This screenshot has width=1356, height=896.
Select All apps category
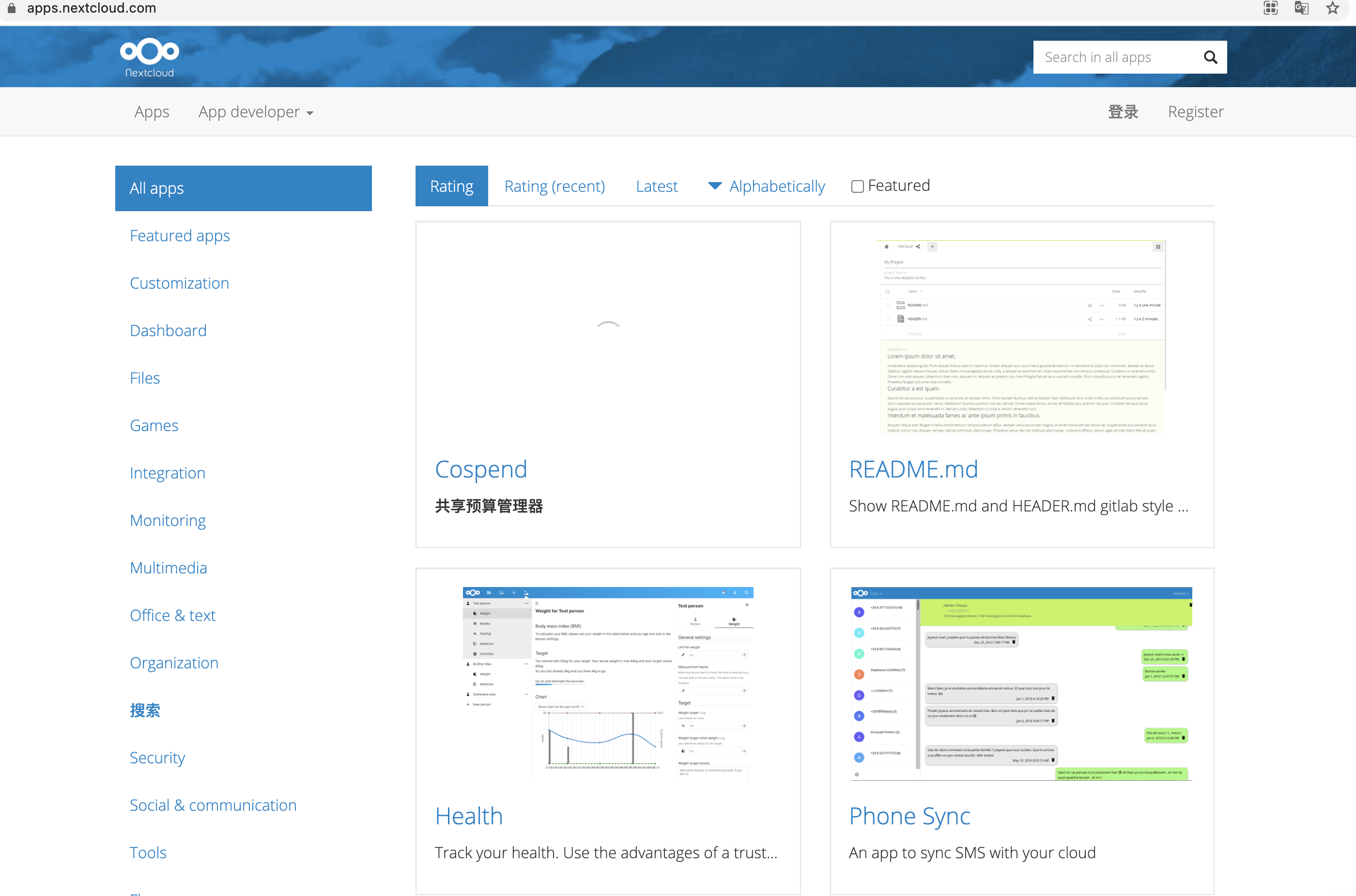coord(244,188)
